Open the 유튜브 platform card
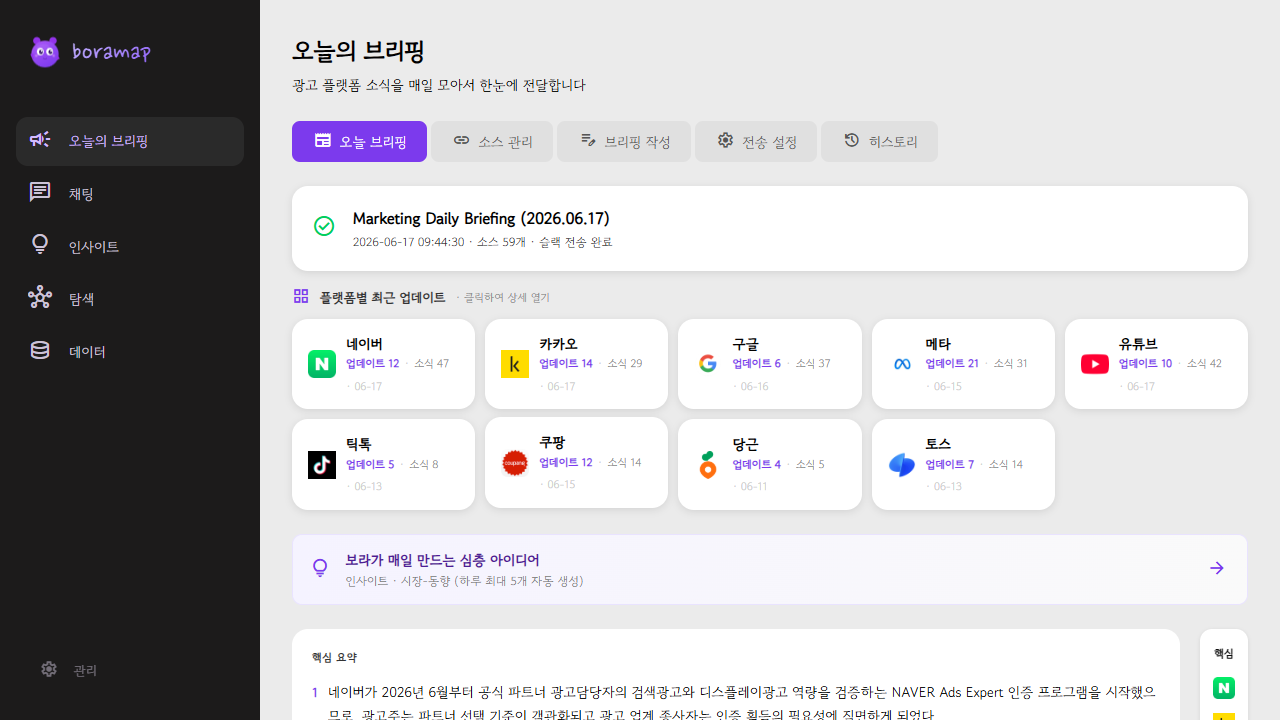Viewport: 1280px width, 720px height. pyautogui.click(x=1156, y=364)
